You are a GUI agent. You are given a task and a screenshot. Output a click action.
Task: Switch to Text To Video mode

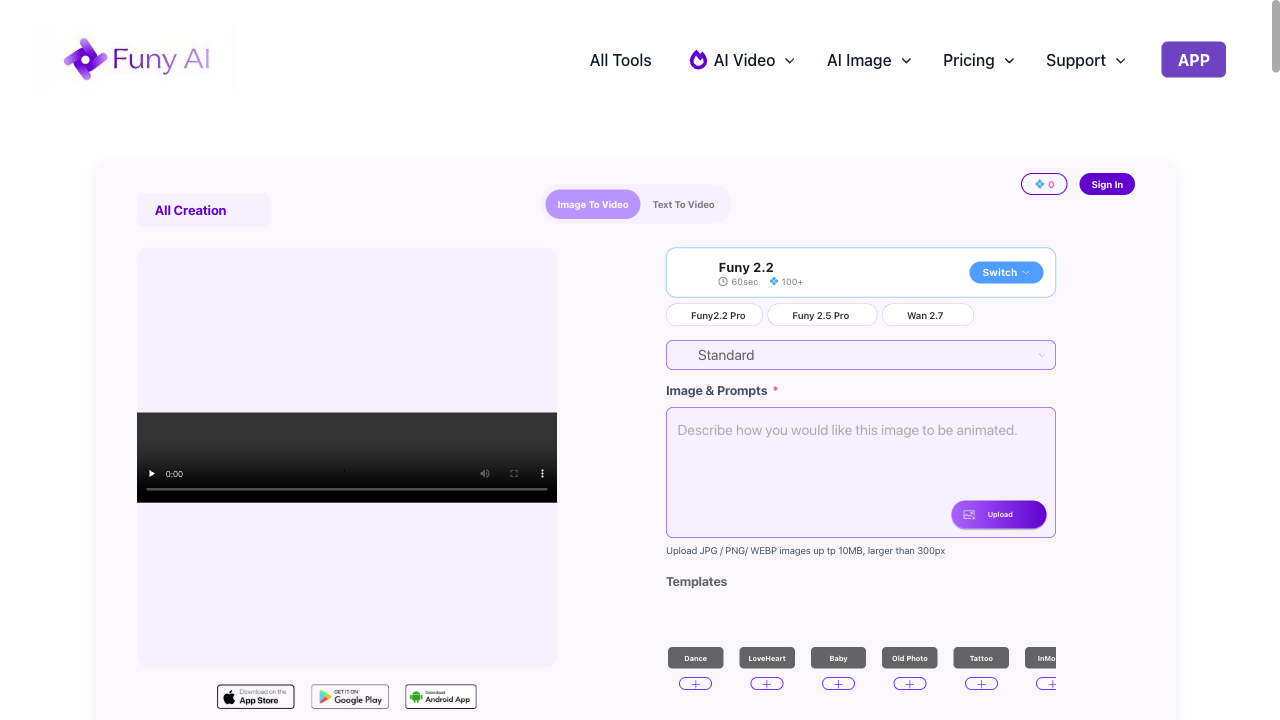[x=684, y=205]
